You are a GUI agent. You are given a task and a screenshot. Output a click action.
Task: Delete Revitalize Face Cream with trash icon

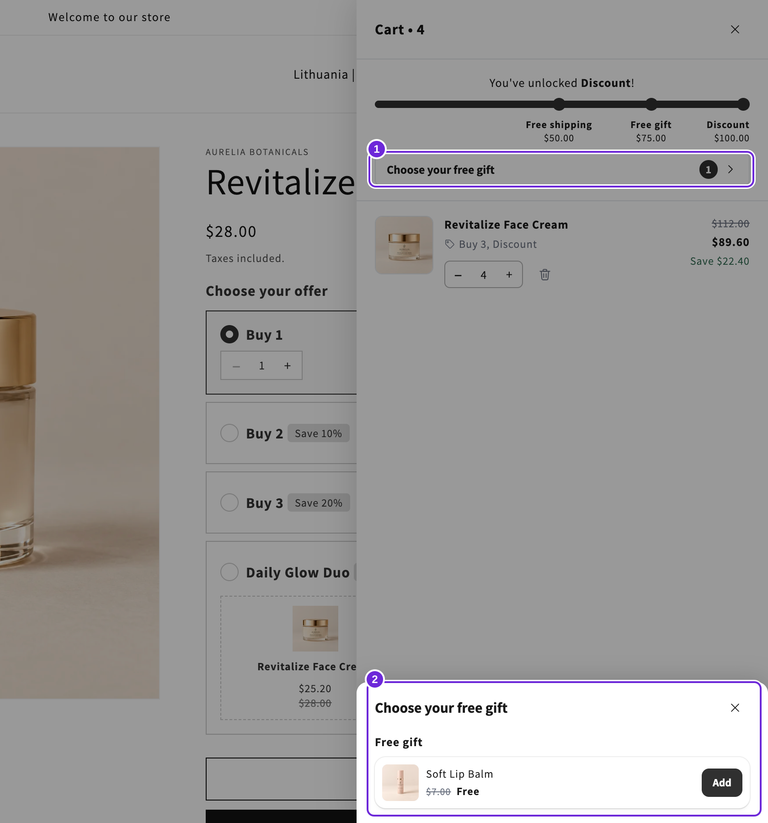545,275
